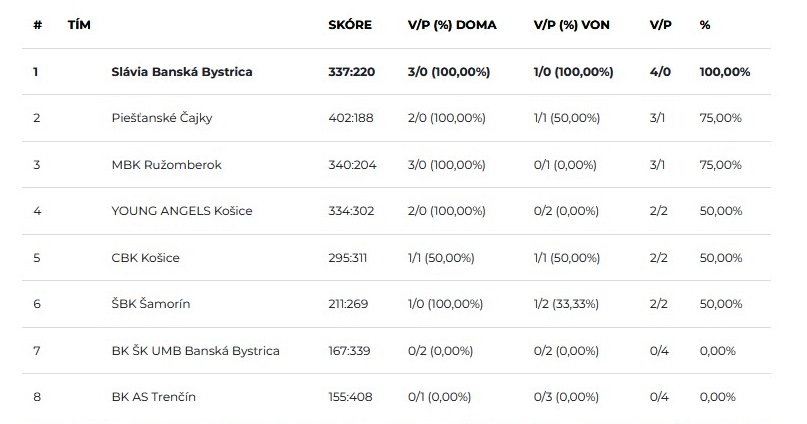
Task: Open Piešťanské Čajky team page
Action: click(162, 118)
